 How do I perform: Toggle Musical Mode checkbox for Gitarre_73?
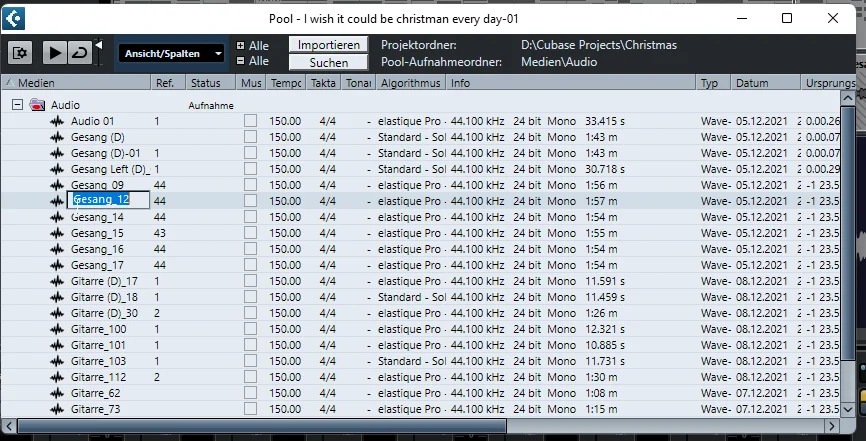point(251,409)
